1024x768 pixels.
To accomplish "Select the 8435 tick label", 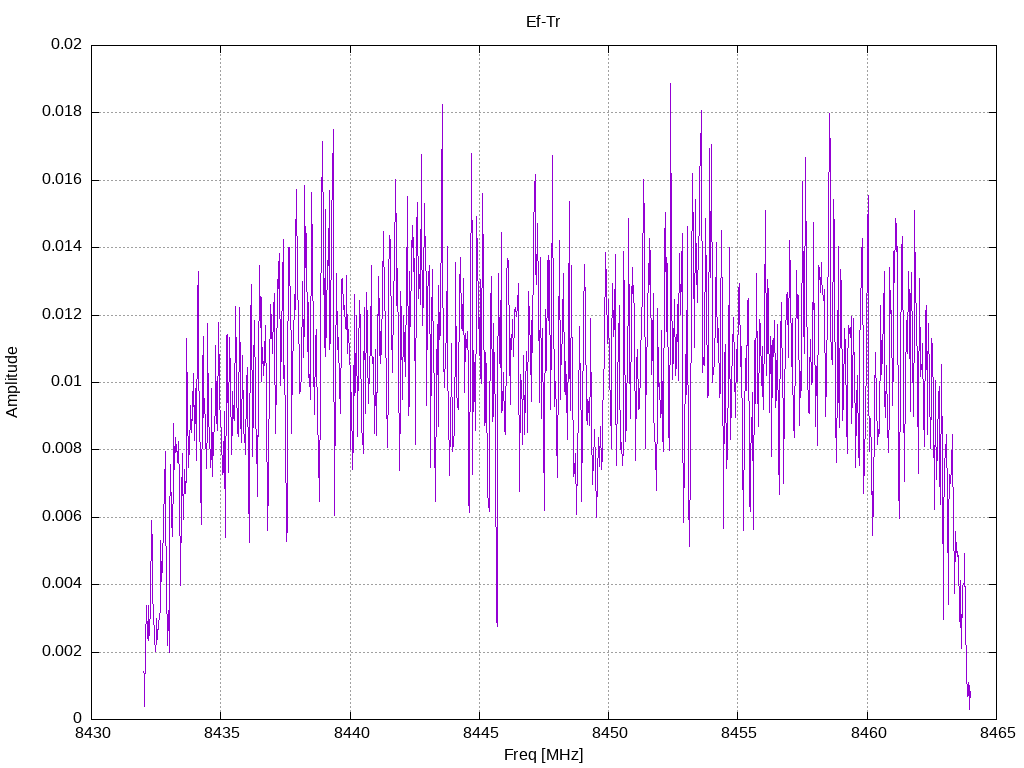I will pyautogui.click(x=222, y=733).
